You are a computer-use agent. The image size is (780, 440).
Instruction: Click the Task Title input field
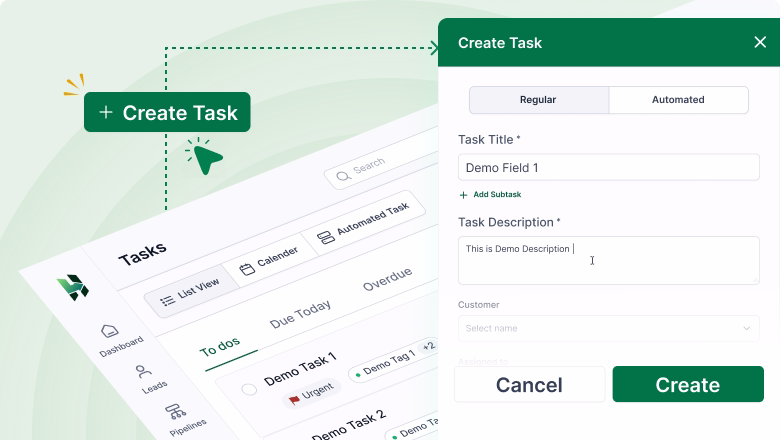point(608,168)
